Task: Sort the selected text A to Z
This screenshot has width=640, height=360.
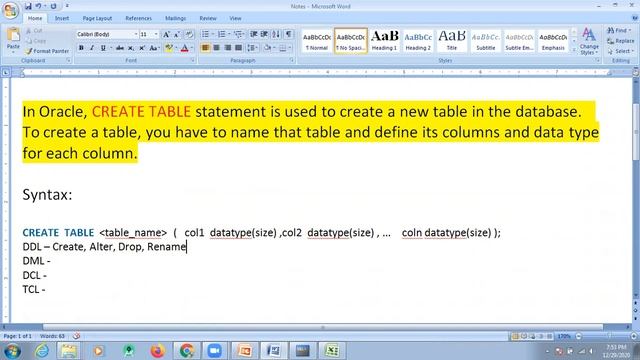Action: 276,34
